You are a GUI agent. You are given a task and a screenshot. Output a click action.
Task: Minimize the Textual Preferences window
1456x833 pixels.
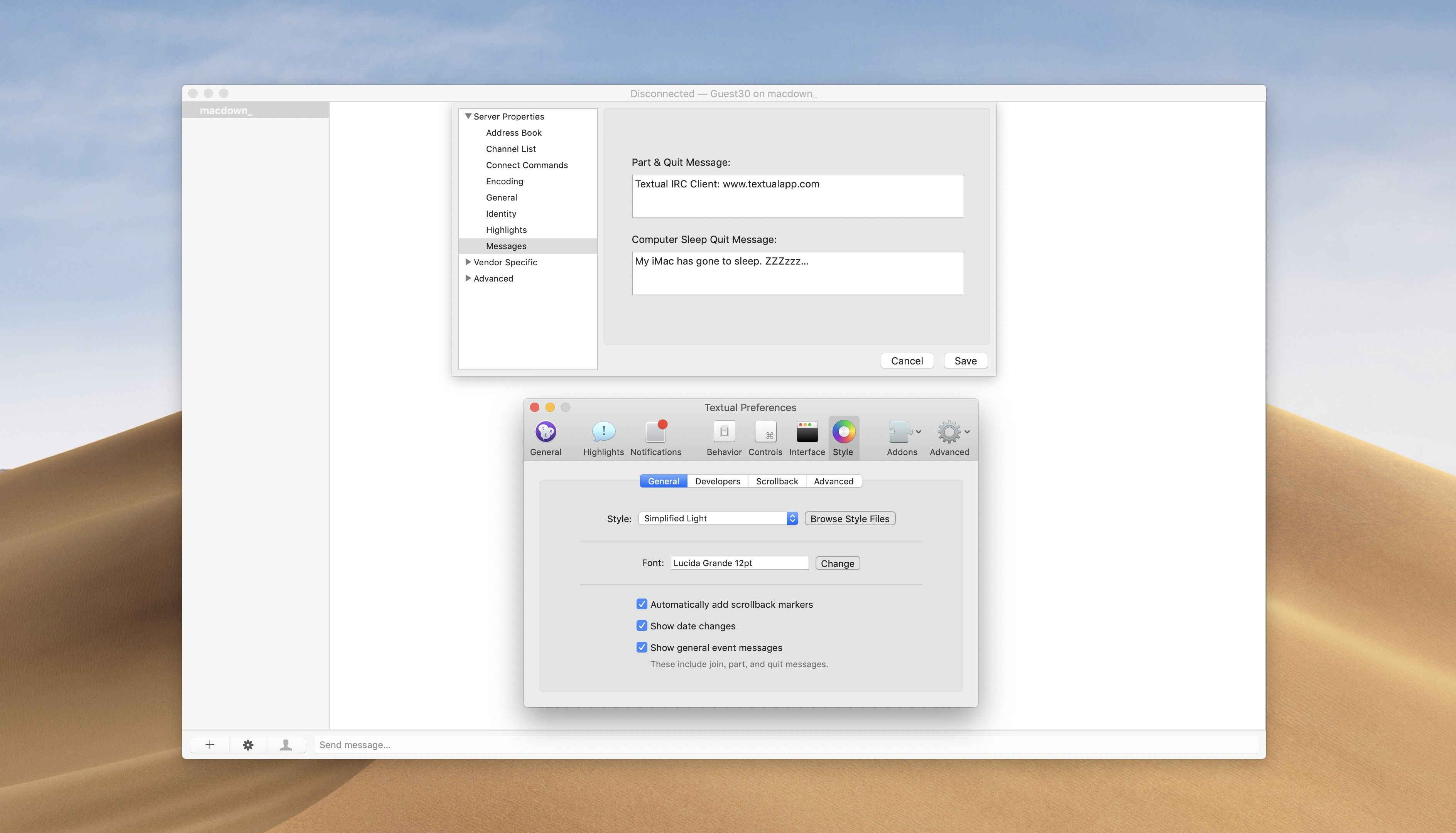click(550, 407)
